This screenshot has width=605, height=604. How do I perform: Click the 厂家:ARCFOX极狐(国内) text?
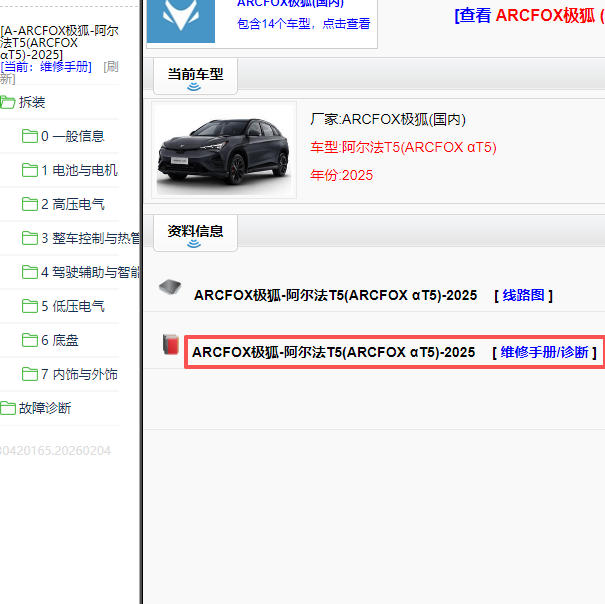click(388, 119)
